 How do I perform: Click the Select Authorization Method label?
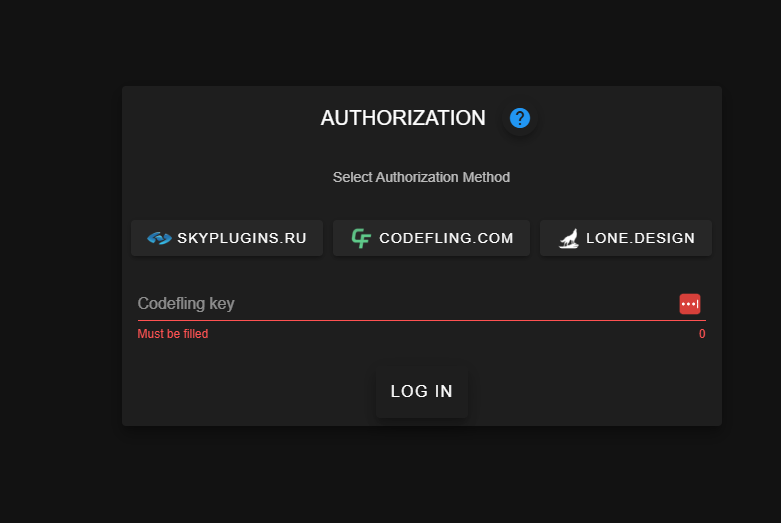point(421,177)
